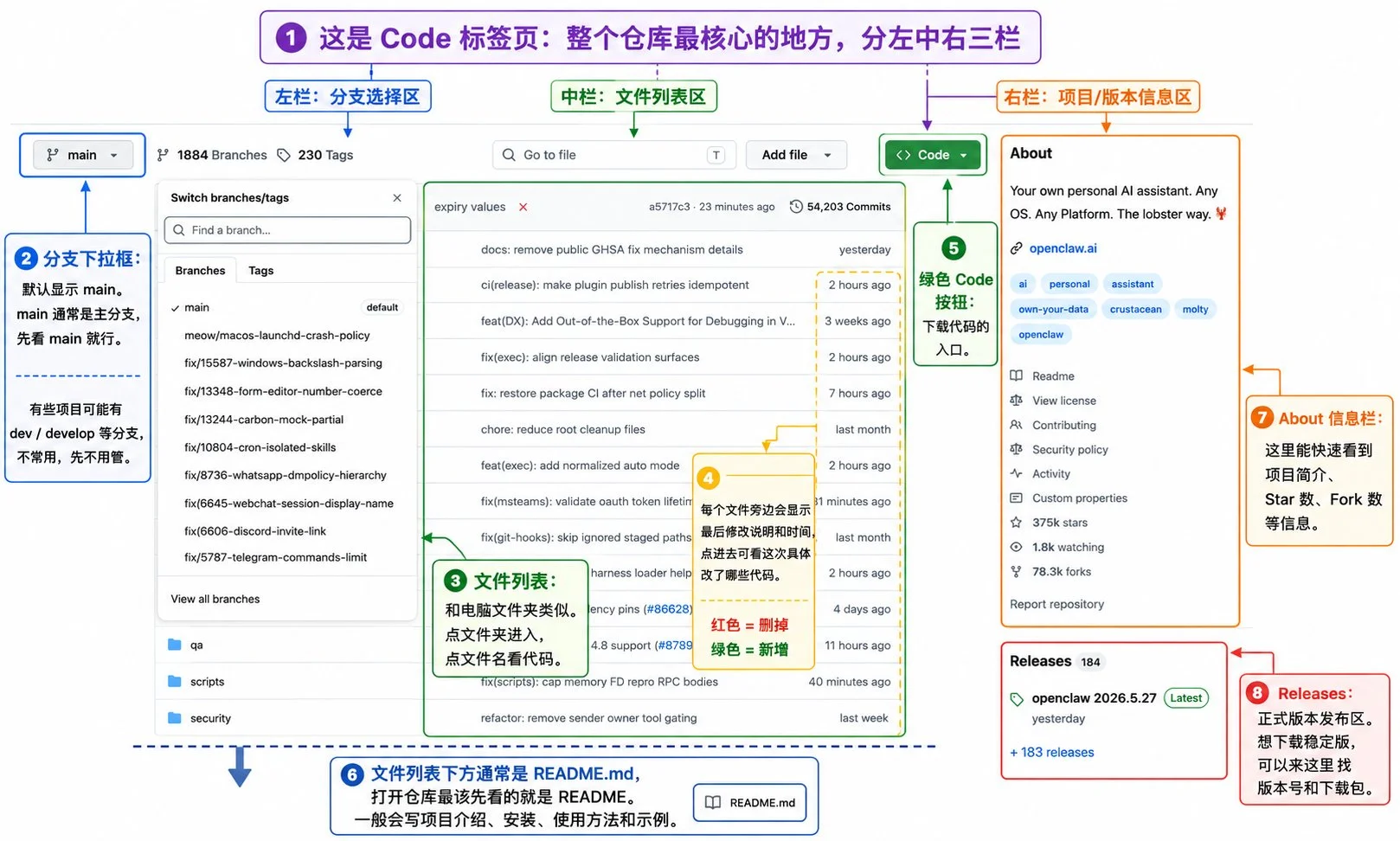This screenshot has width=1400, height=841.
Task: Open commit 'ci(release): make plugin publish retries idempotent'
Action: [x=614, y=286]
